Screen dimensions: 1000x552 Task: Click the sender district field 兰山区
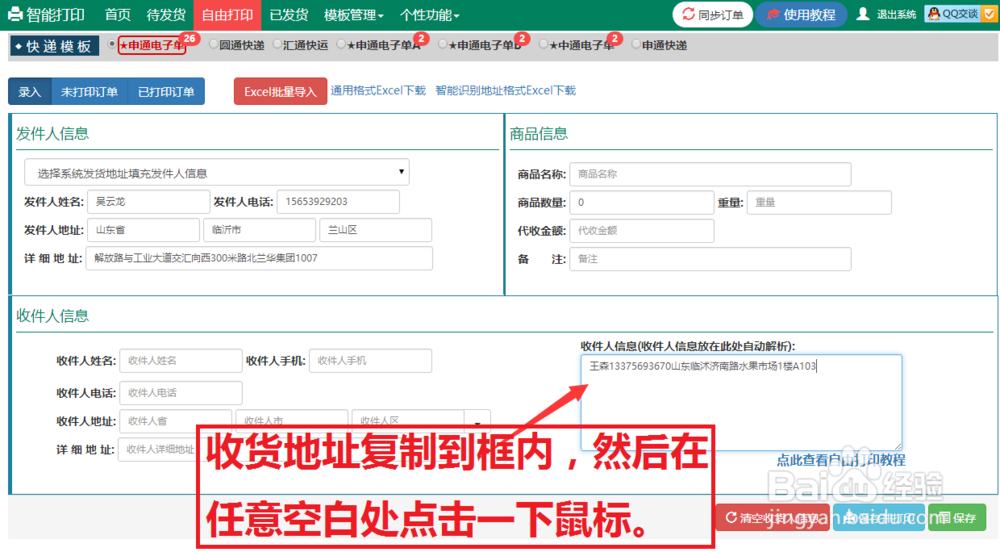[x=376, y=229]
